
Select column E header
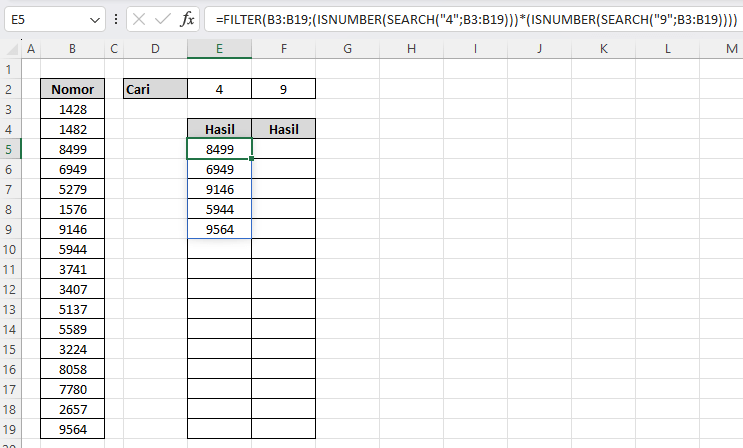pyautogui.click(x=219, y=49)
